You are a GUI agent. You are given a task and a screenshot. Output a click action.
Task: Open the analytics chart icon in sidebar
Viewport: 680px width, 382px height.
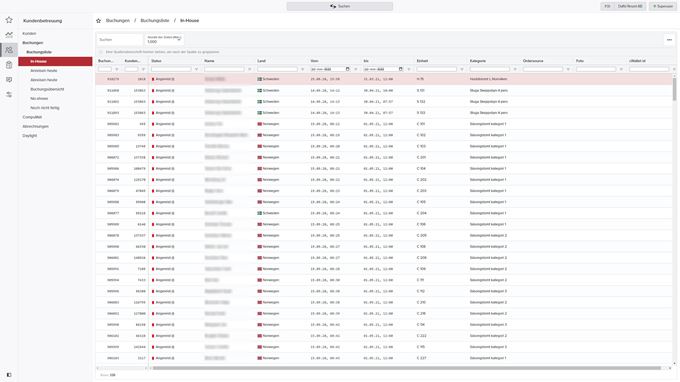9,35
